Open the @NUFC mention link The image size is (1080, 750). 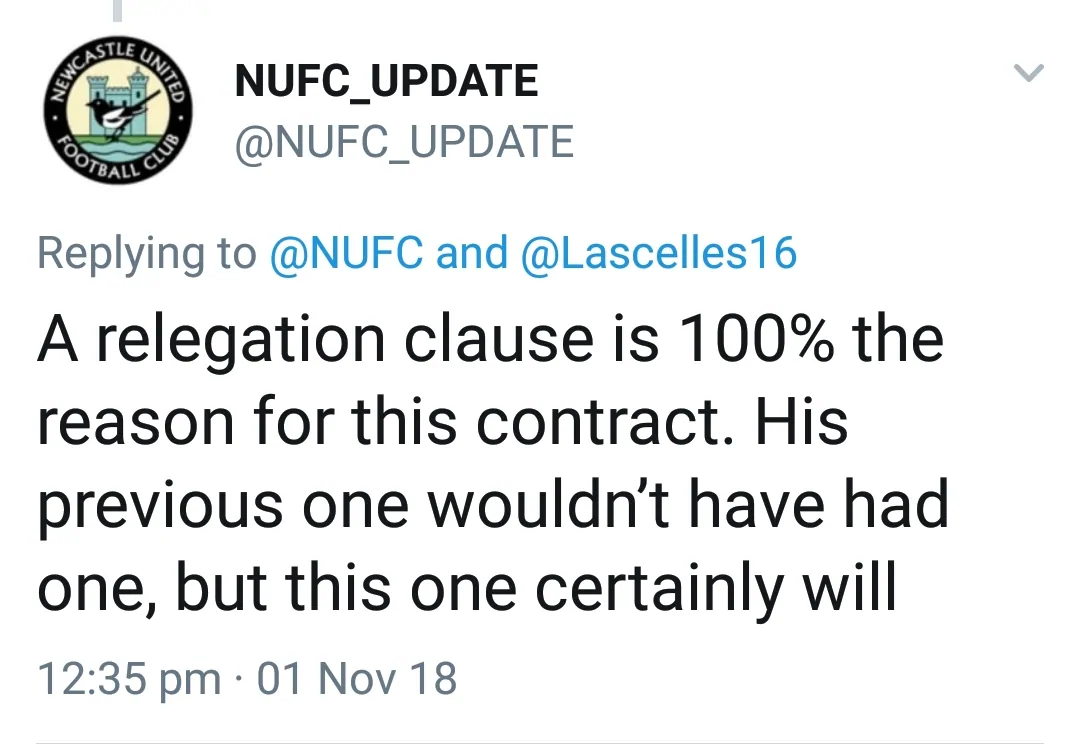coord(348,253)
